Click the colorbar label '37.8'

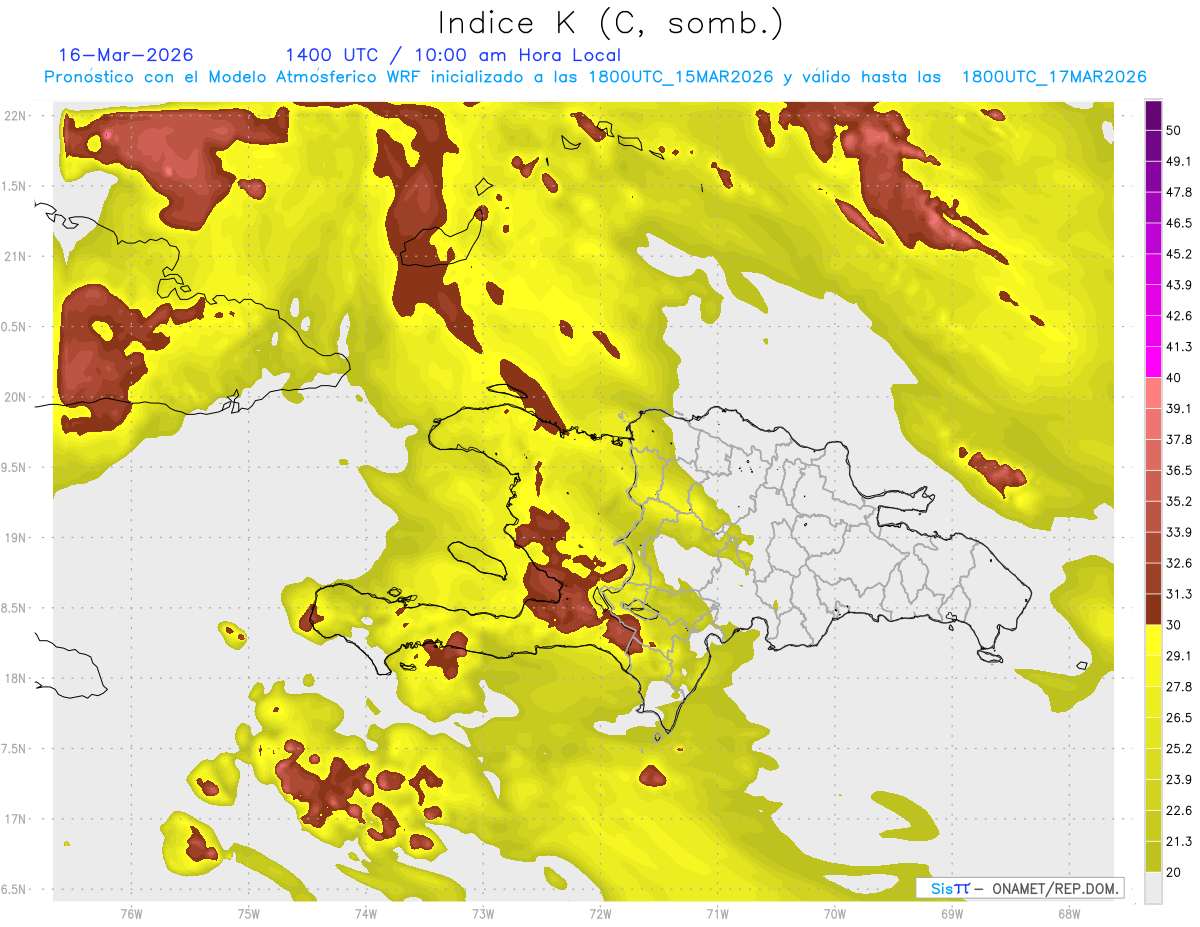coord(1179,439)
